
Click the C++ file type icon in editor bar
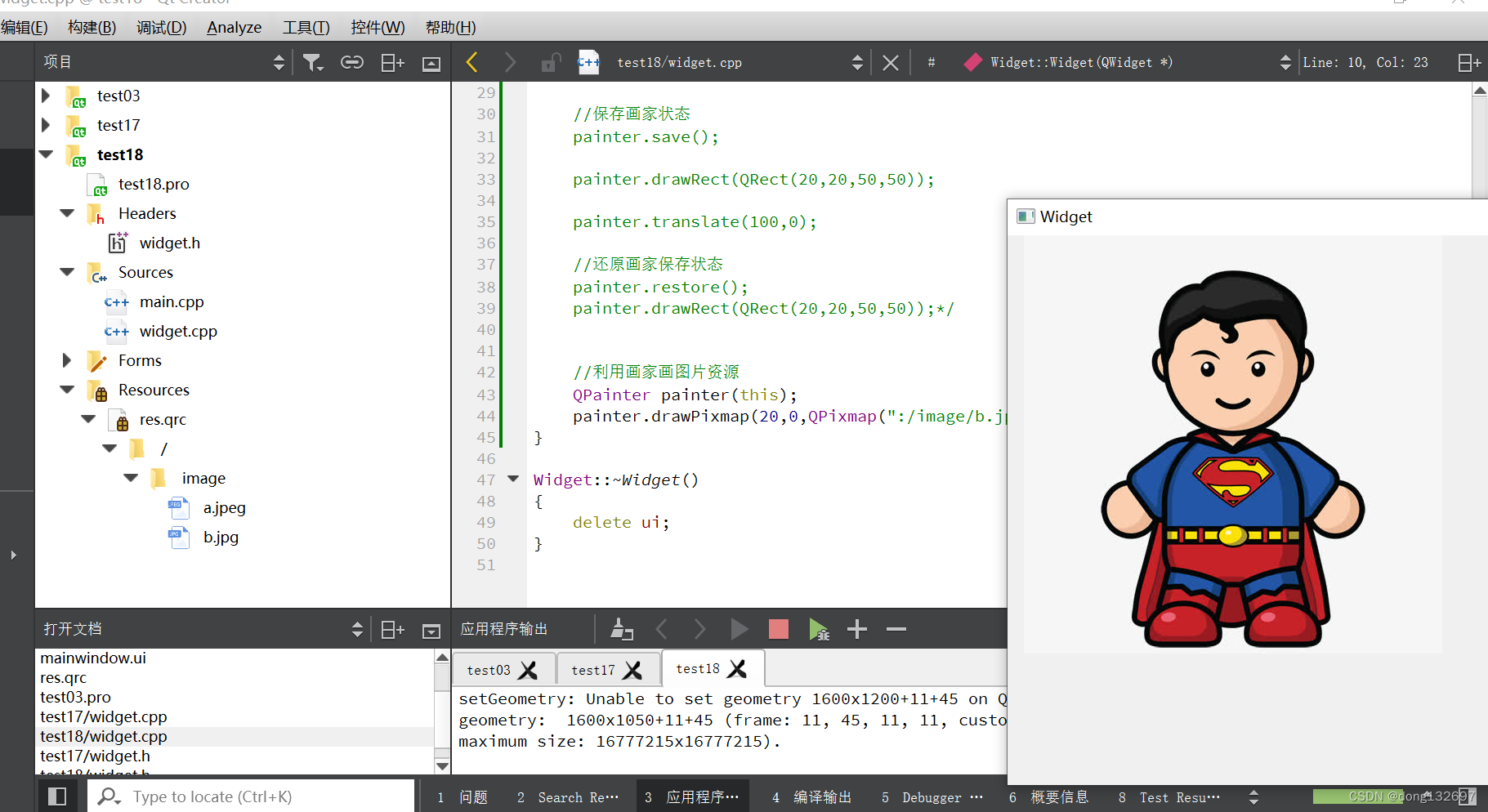[588, 62]
